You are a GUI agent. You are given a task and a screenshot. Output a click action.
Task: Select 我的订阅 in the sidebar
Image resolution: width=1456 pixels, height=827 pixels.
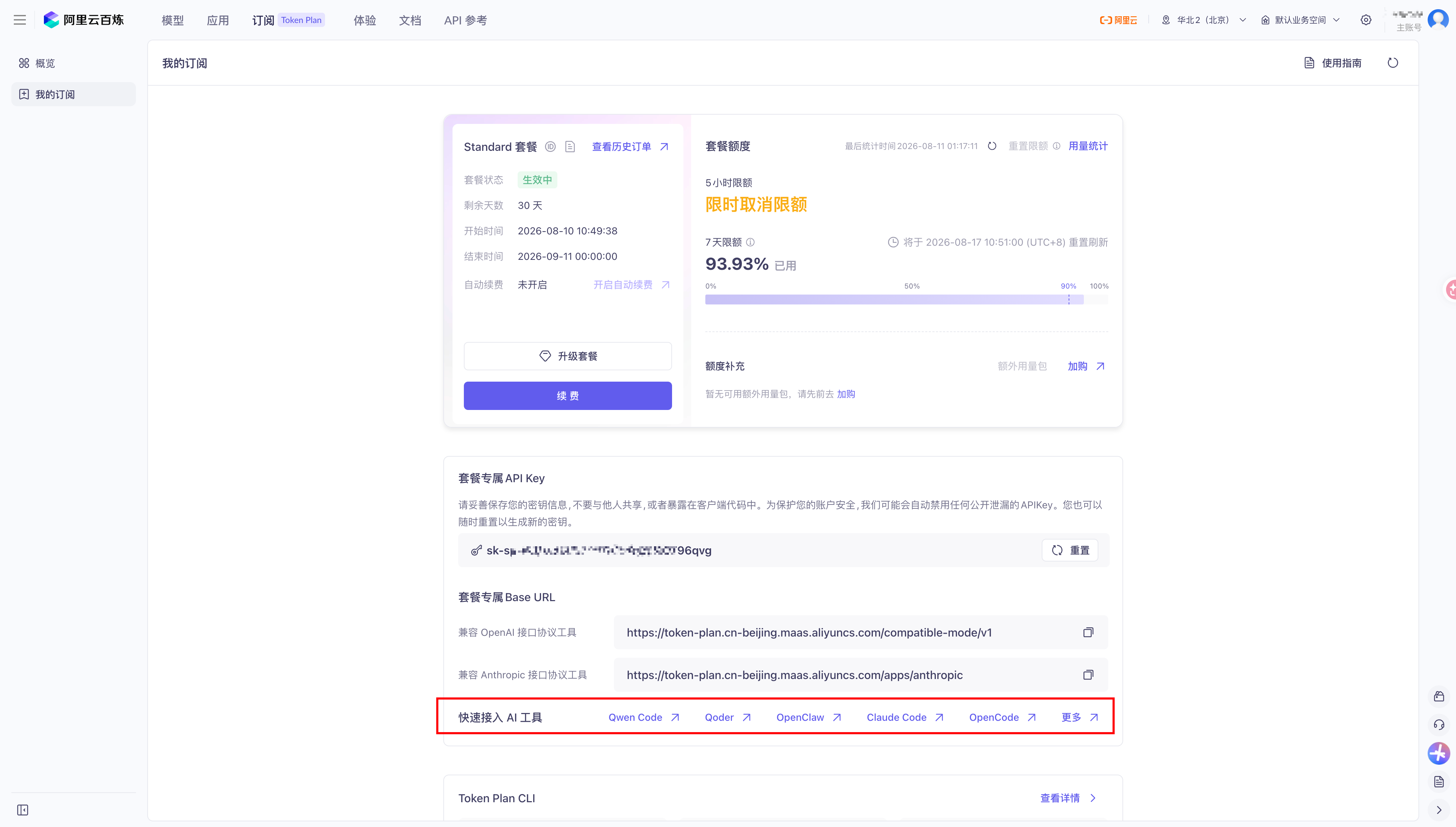tap(74, 94)
